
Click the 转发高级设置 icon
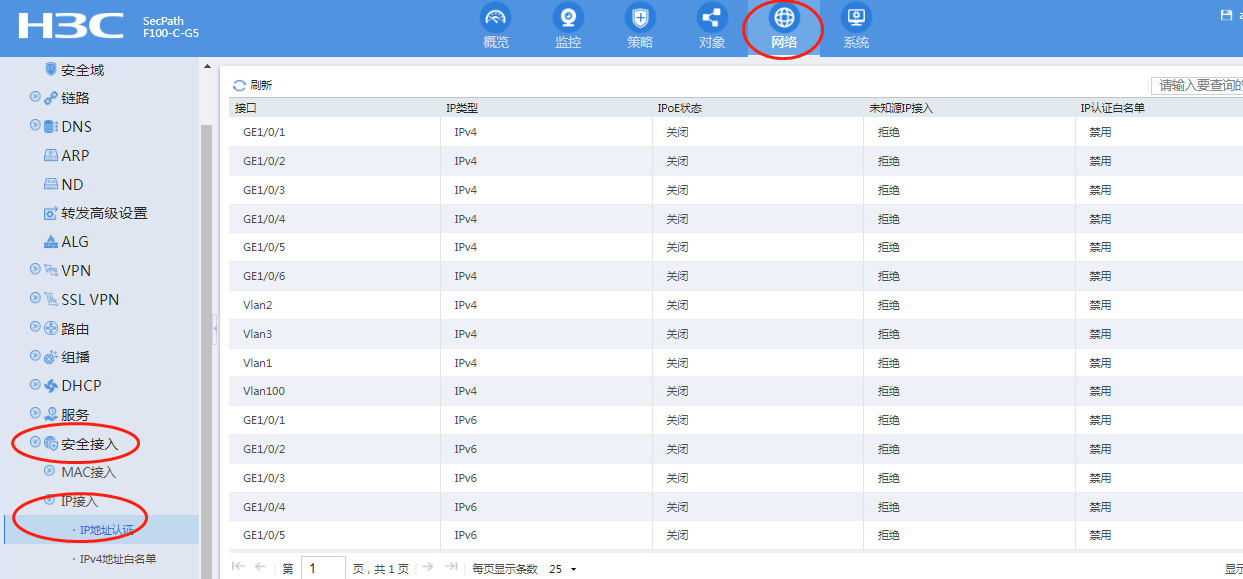click(52, 213)
